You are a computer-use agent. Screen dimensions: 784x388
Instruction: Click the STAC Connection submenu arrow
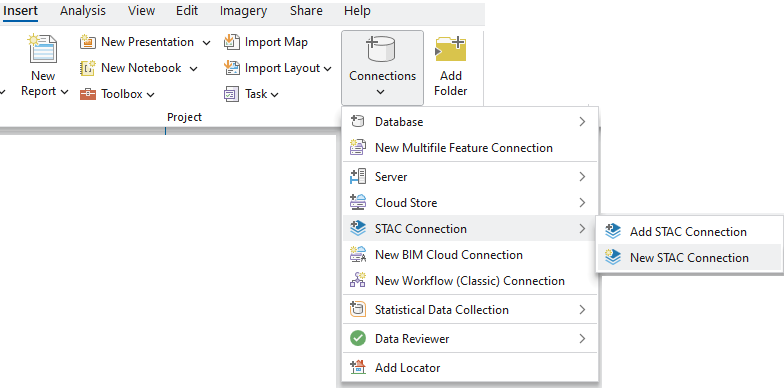582,228
